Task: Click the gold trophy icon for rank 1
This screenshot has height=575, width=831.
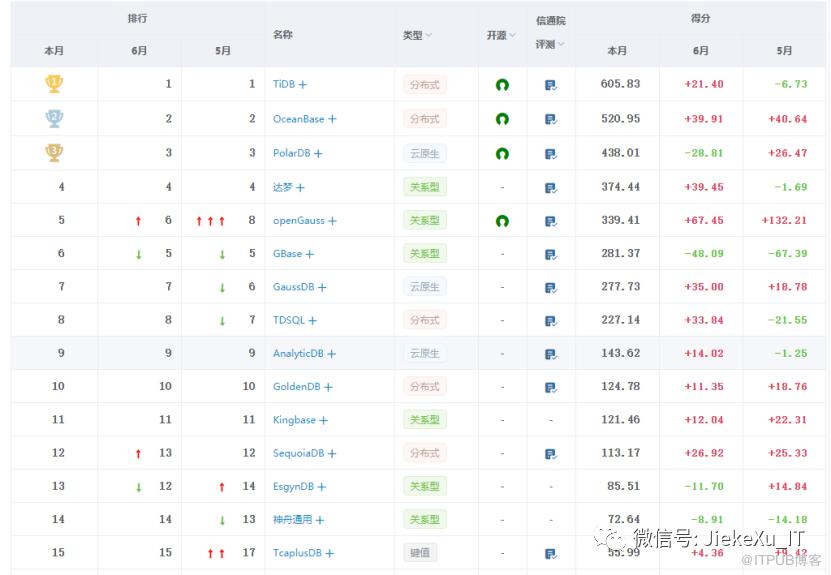Action: (54, 84)
